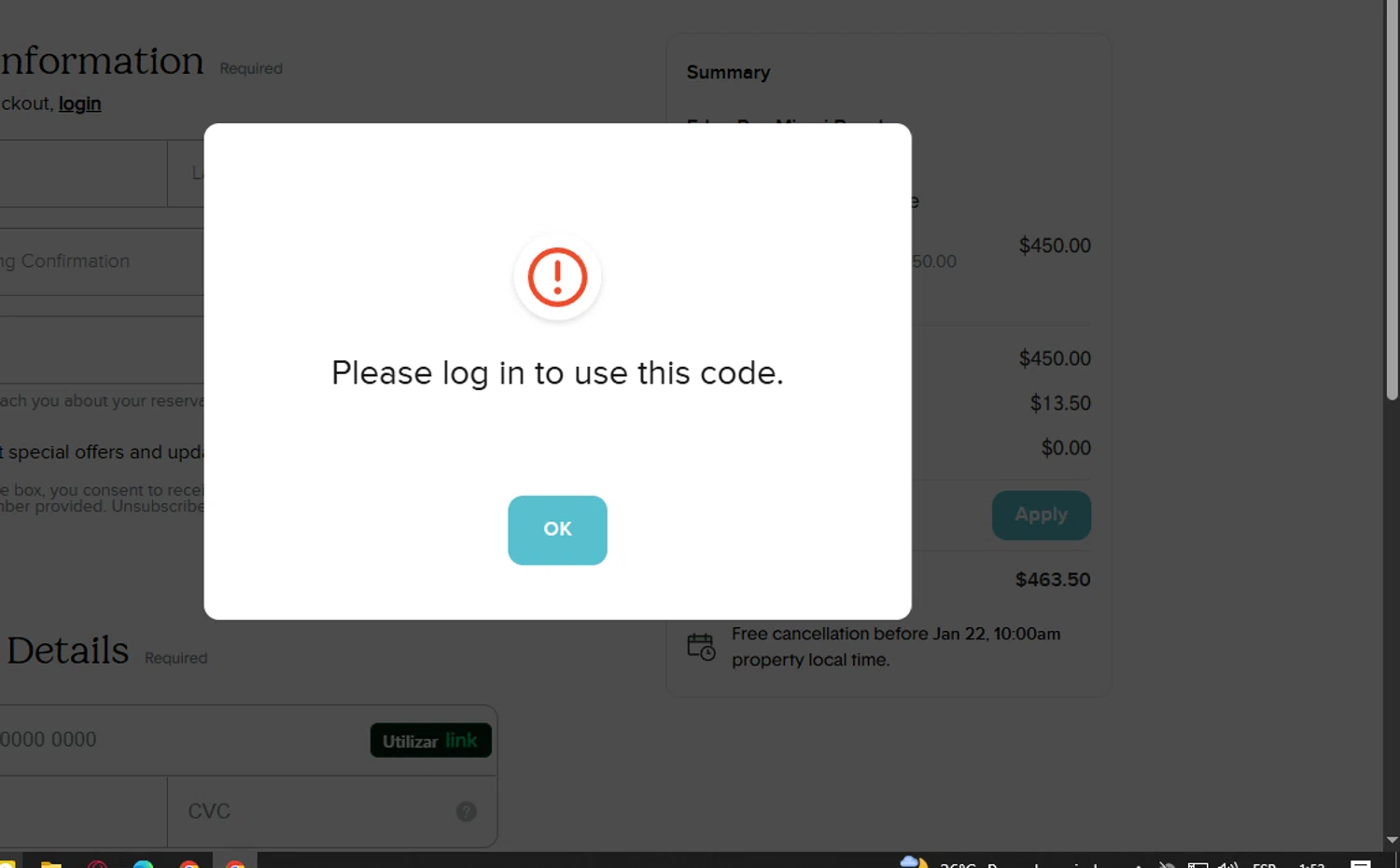The image size is (1400, 868).
Task: Switch to the active Chrome taskbar window
Action: [235, 863]
